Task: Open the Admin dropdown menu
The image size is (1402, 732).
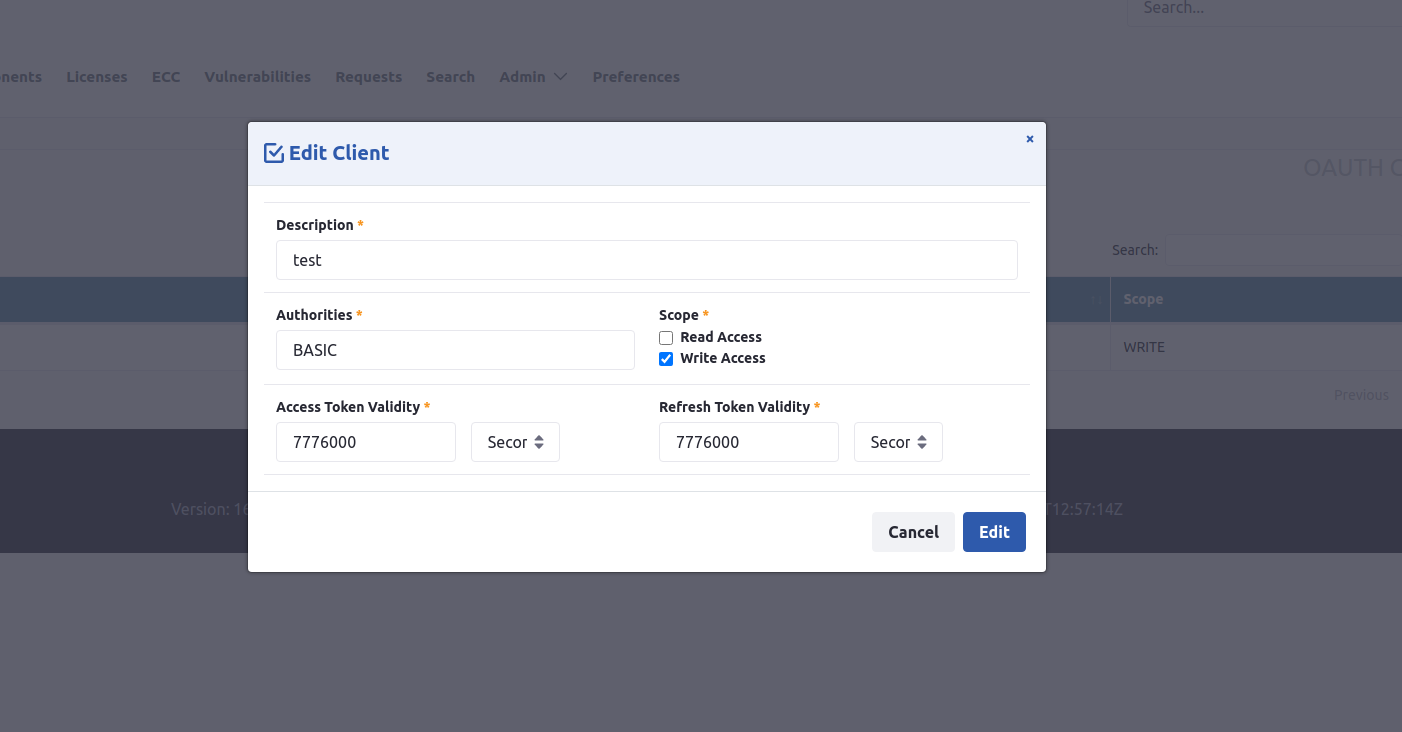Action: pyautogui.click(x=532, y=76)
